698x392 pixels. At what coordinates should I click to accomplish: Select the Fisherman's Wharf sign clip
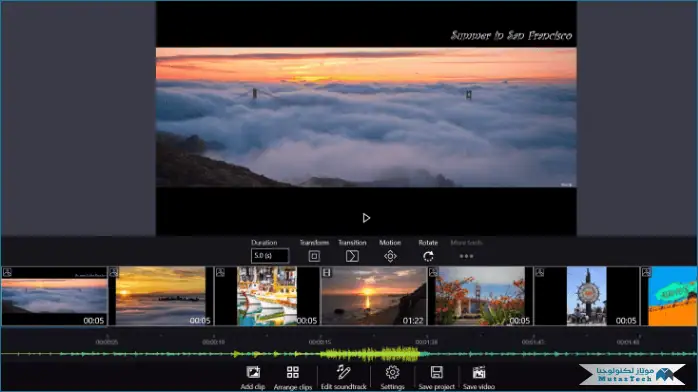587,296
